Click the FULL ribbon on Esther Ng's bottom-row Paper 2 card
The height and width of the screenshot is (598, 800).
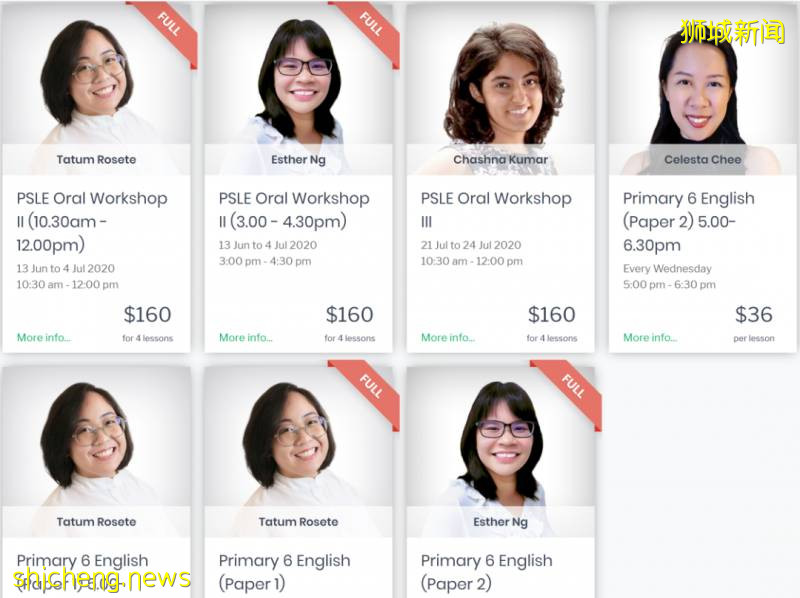point(572,387)
